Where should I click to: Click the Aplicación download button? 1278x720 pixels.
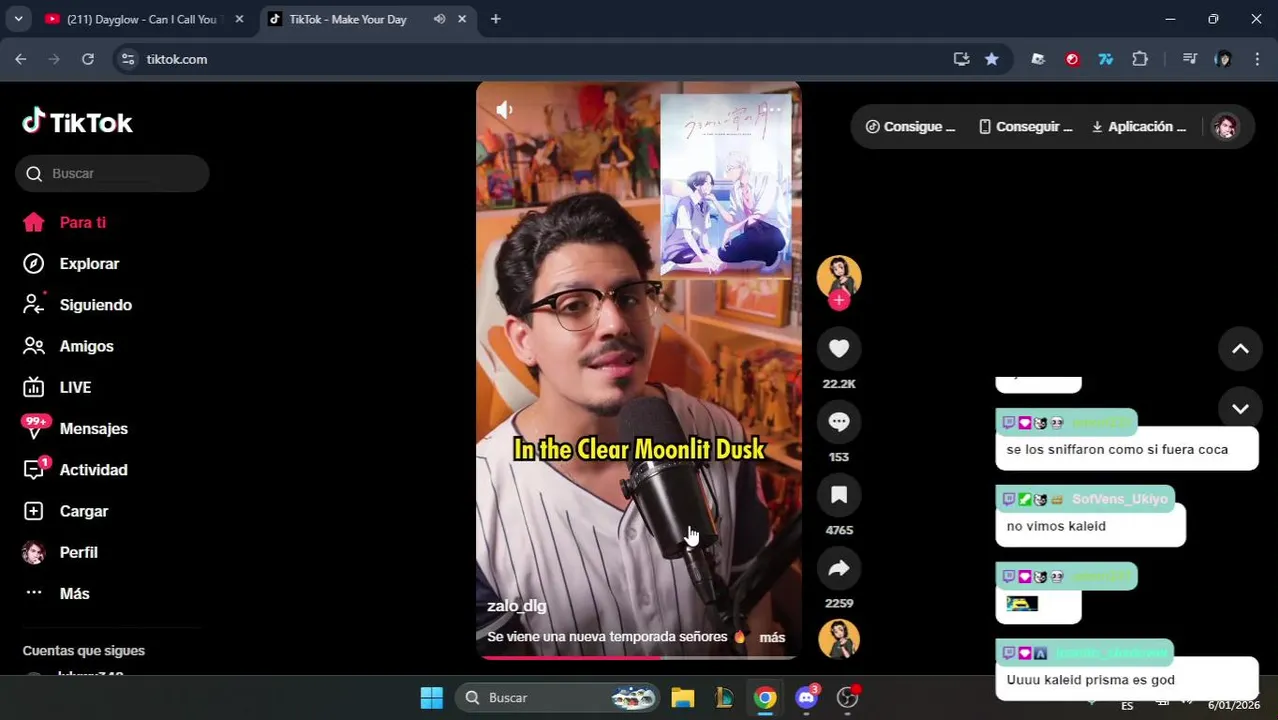(1138, 127)
